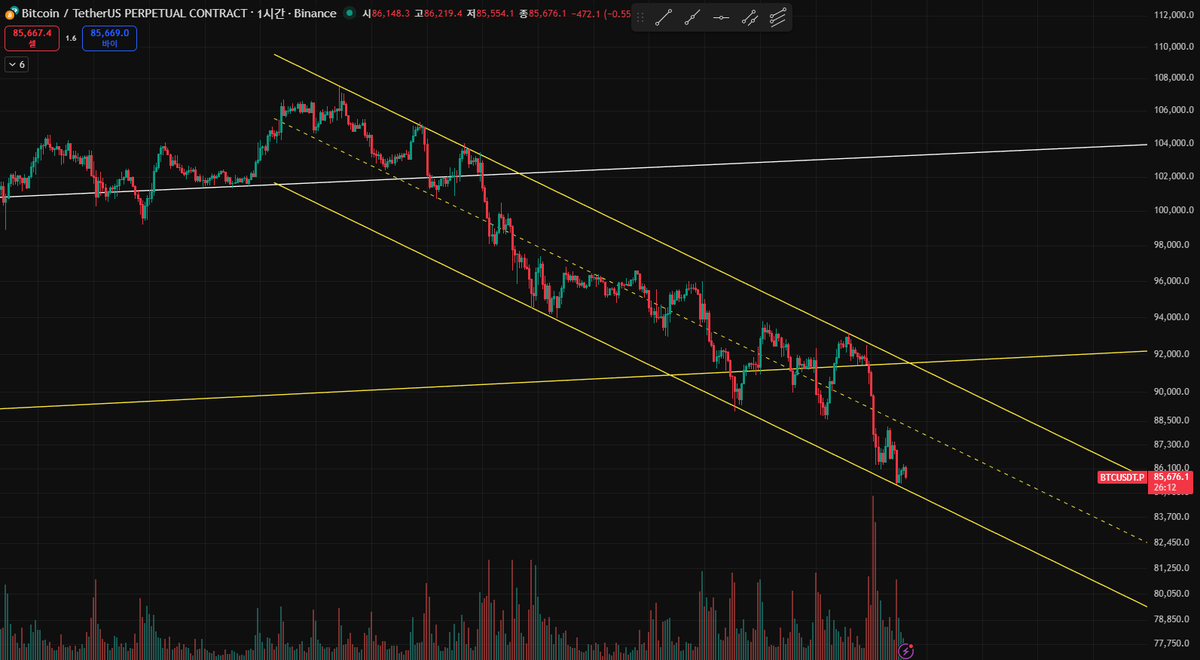The image size is (1200, 660).
Task: Click the 108,000.0 price axis label
Action: (1174, 78)
